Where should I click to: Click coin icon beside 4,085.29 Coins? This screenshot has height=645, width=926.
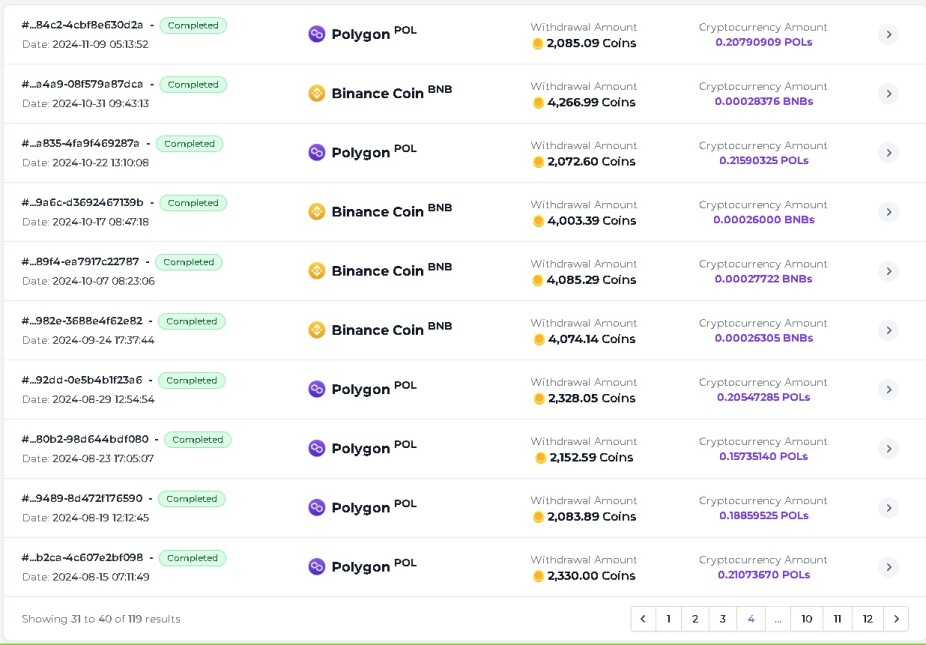tap(537, 280)
